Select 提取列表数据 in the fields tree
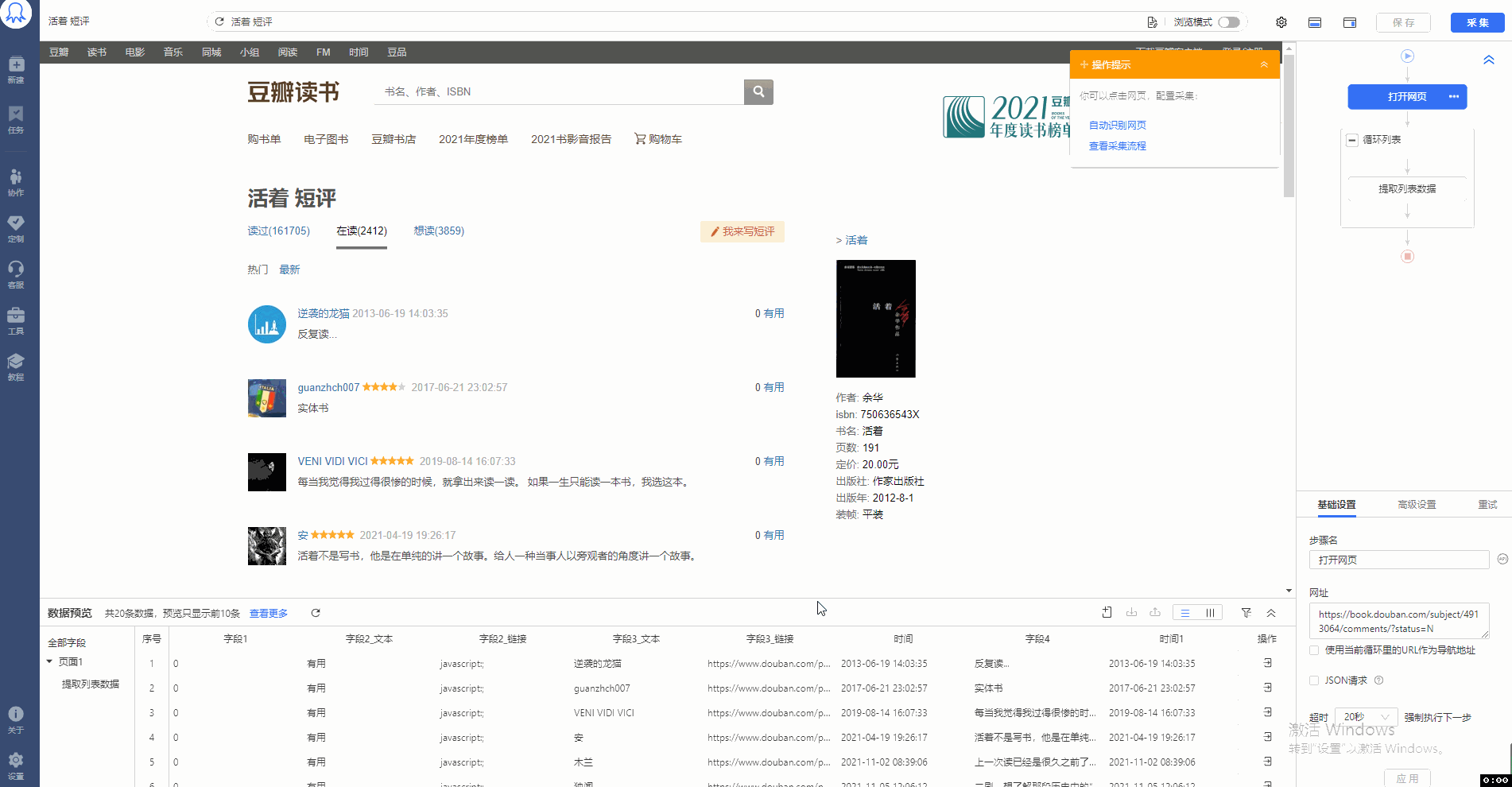The image size is (1512, 787). [x=91, y=684]
